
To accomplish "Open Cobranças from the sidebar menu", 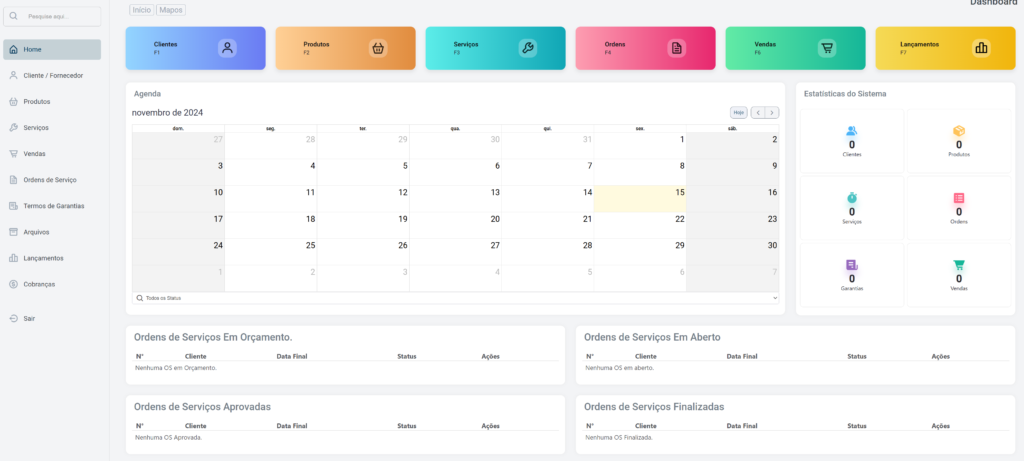I will [x=39, y=284].
